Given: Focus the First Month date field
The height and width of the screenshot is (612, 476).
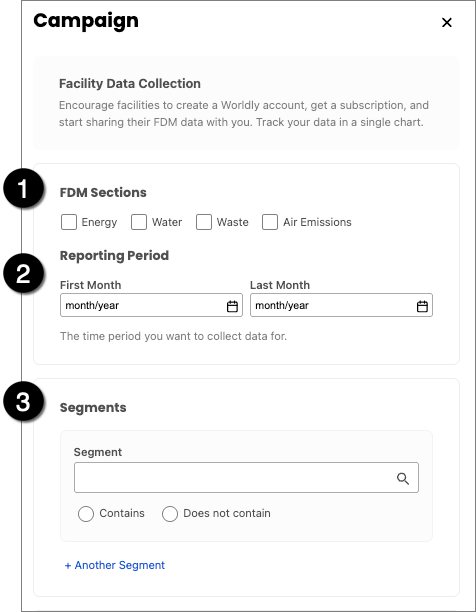Looking at the screenshot, I should point(151,305).
